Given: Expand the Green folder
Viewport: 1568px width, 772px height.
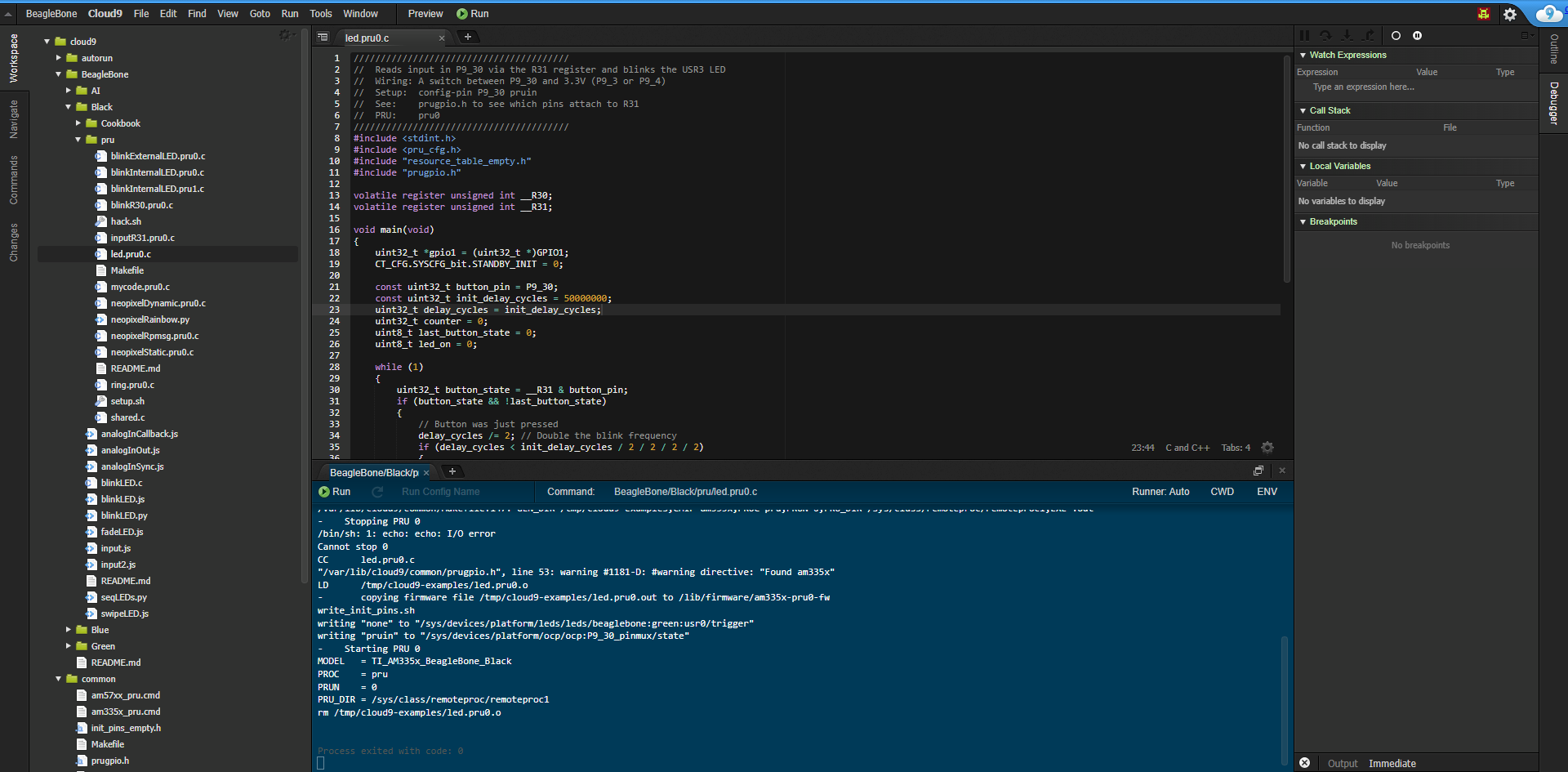Looking at the screenshot, I should click(69, 646).
